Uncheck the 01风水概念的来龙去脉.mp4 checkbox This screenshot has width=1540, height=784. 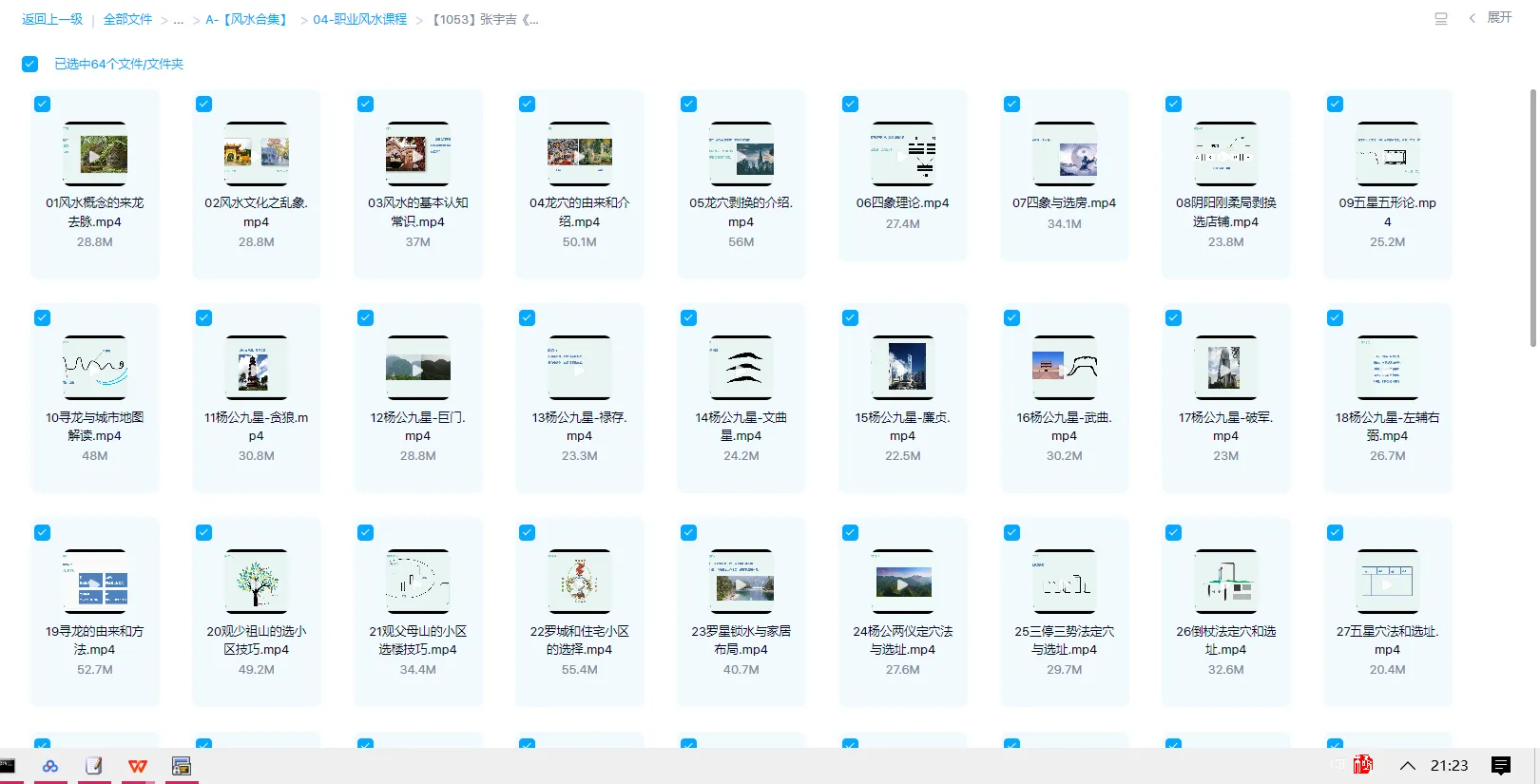click(x=43, y=105)
